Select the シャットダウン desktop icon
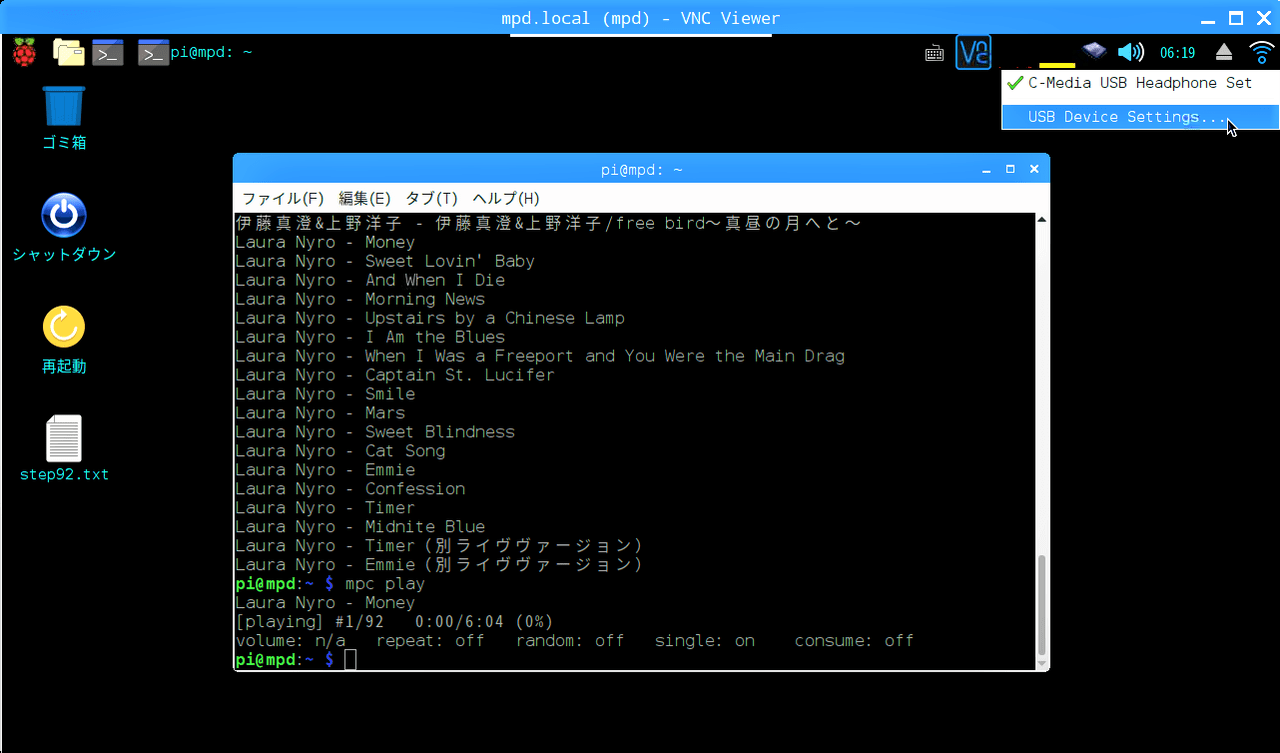This screenshot has width=1280, height=753. click(x=64, y=228)
